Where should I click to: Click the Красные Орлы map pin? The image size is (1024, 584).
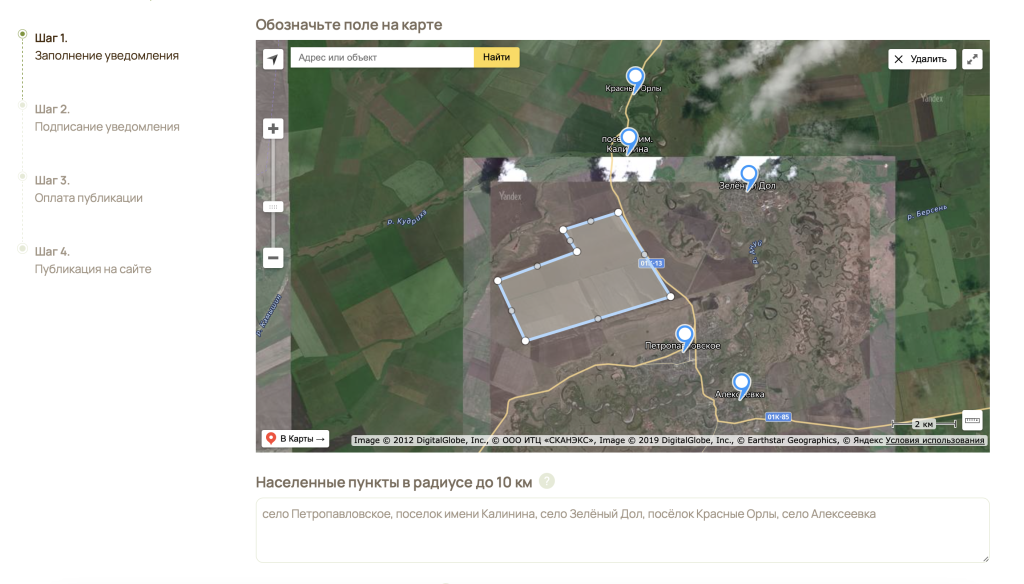(635, 79)
